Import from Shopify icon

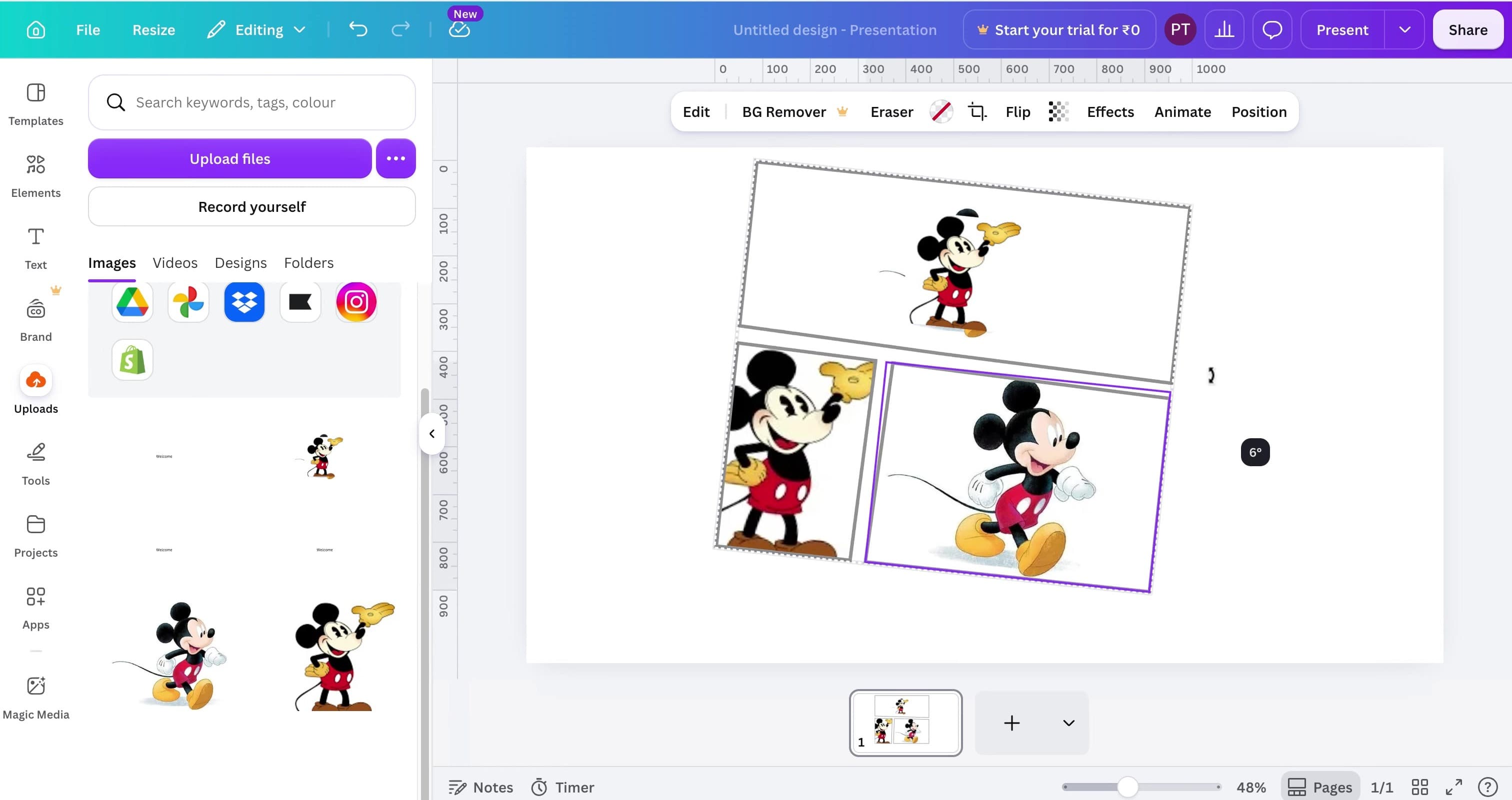132,360
